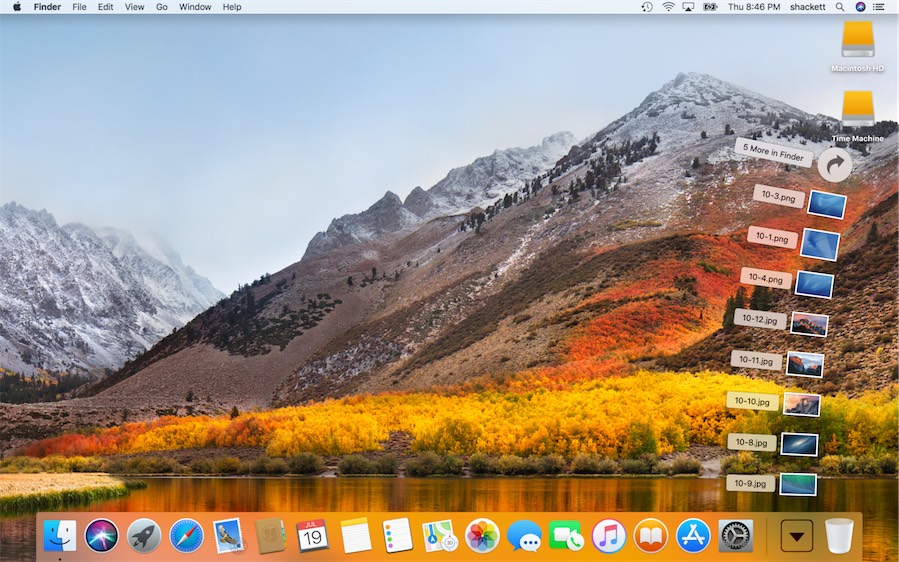Click the 10-8.jpg file label

click(752, 442)
